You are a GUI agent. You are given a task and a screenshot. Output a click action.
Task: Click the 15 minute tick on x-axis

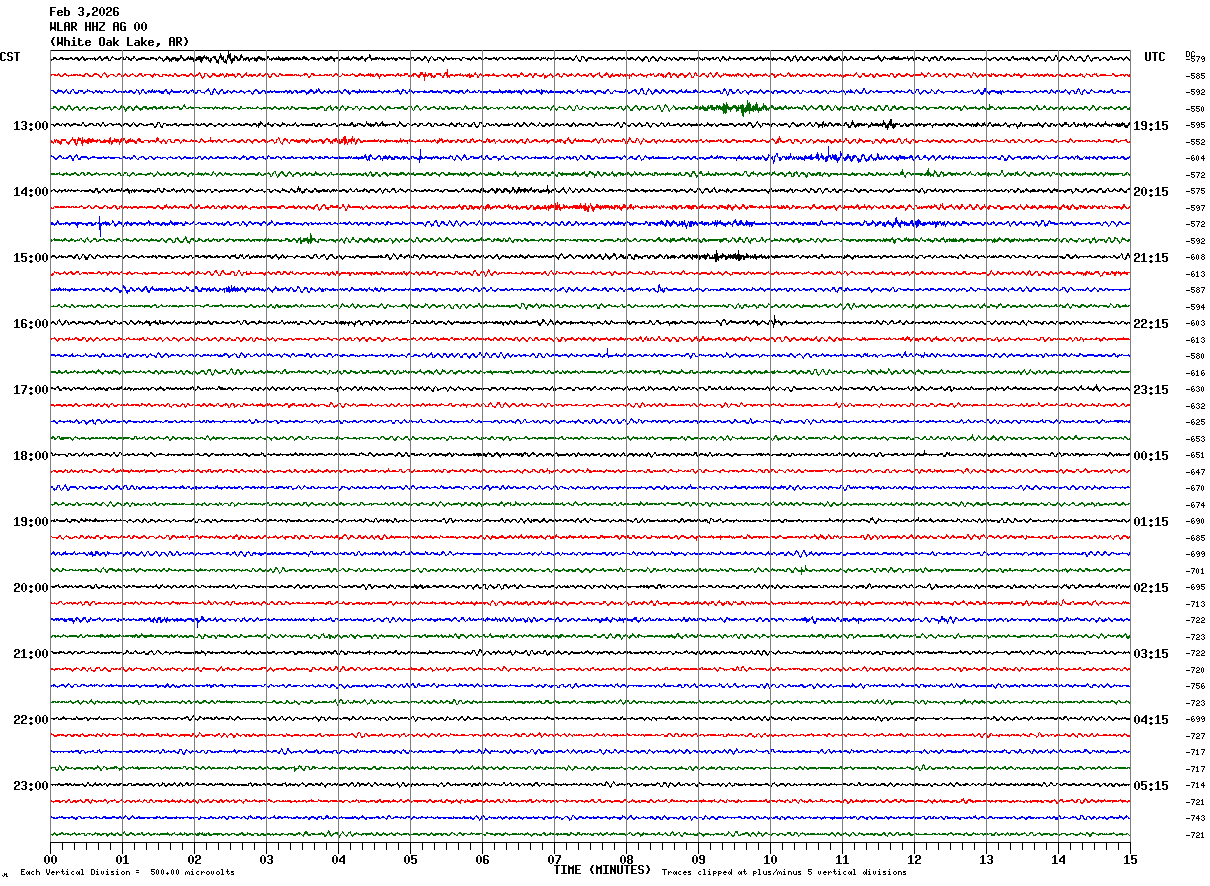point(1130,859)
